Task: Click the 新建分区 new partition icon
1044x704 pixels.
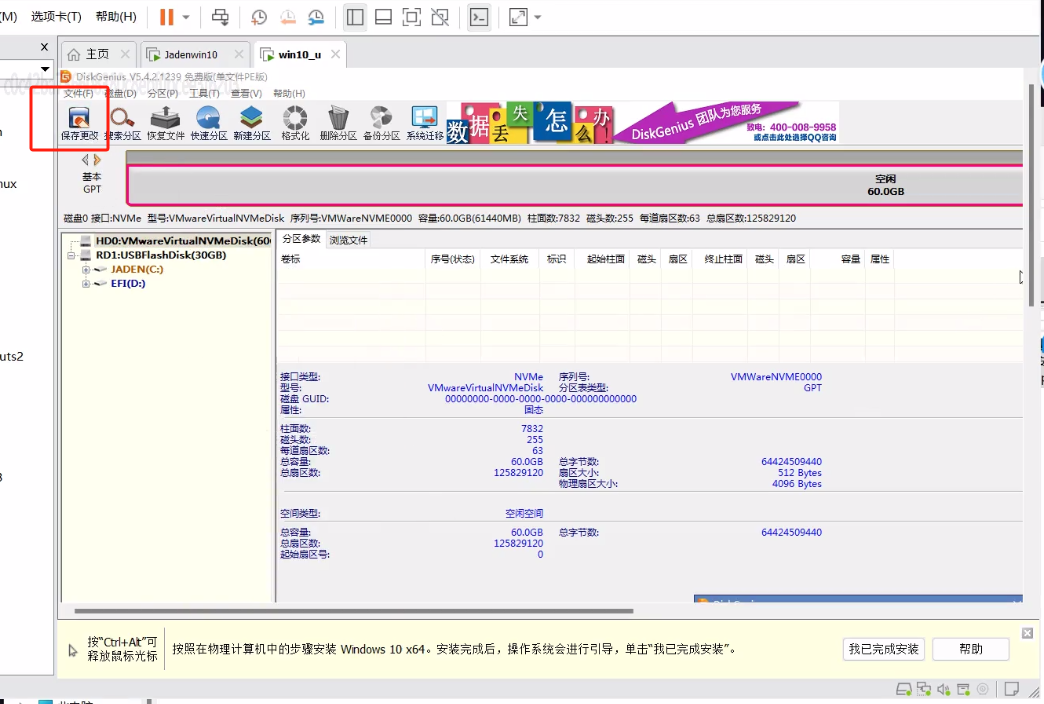Action: point(252,123)
